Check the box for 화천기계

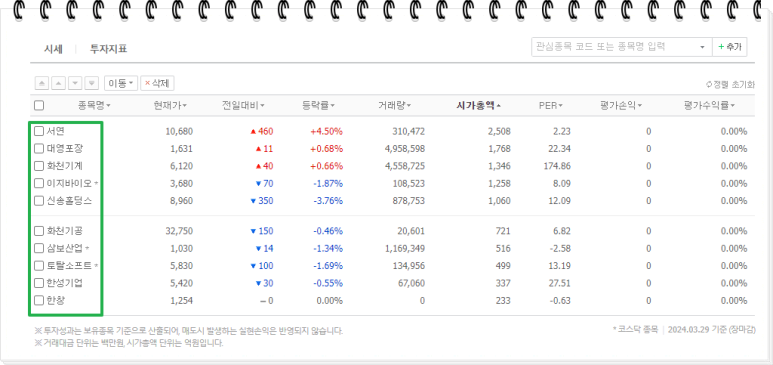click(39, 166)
